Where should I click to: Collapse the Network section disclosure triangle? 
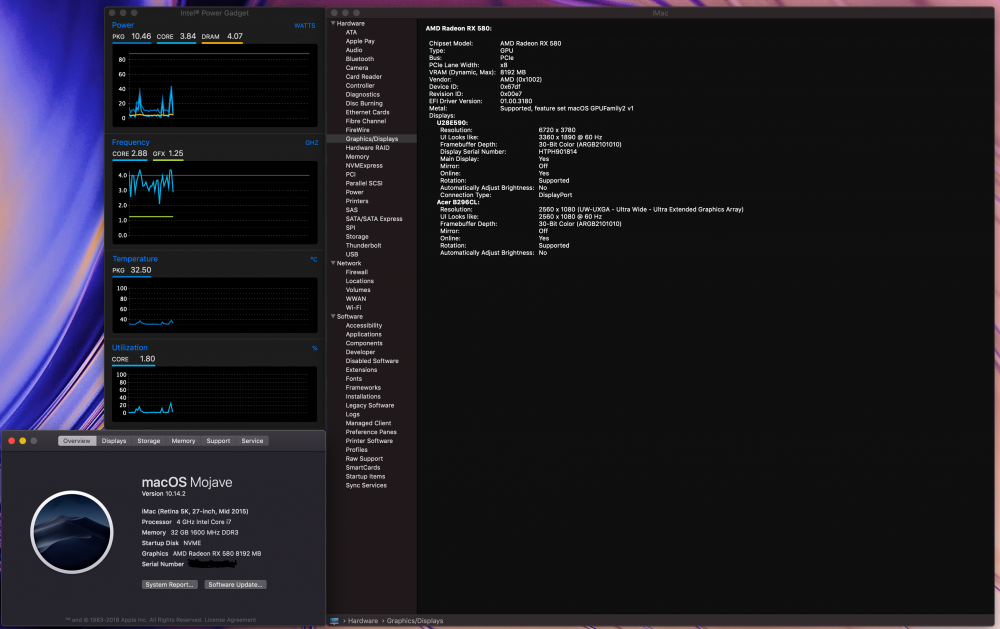click(x=333, y=263)
